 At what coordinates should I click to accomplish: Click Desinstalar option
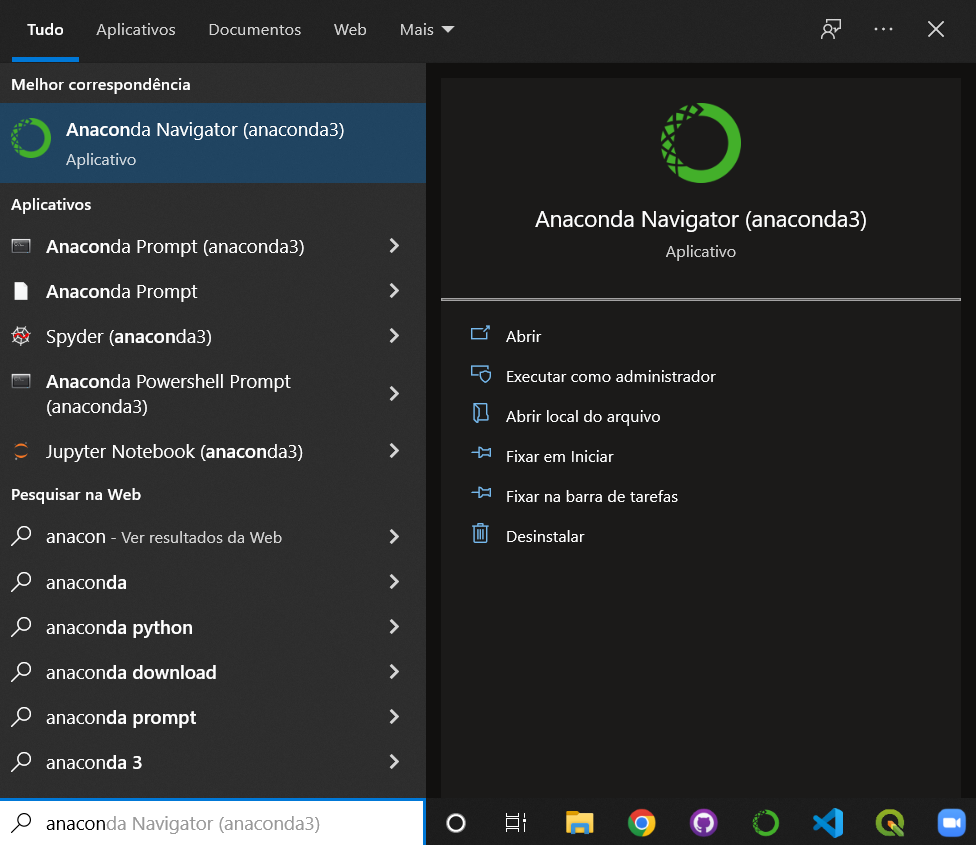pos(545,536)
